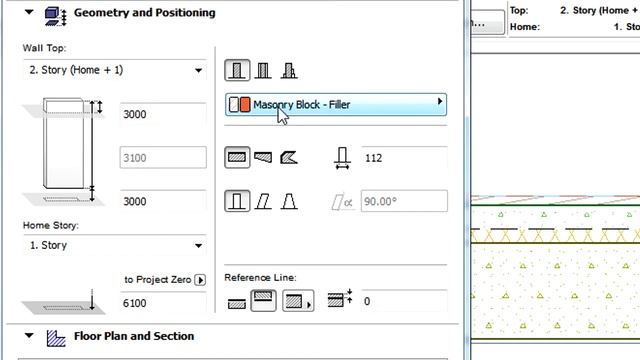Collapse the Geometry and Positioning panel
Screen dimensions: 640x360
coord(29,12)
